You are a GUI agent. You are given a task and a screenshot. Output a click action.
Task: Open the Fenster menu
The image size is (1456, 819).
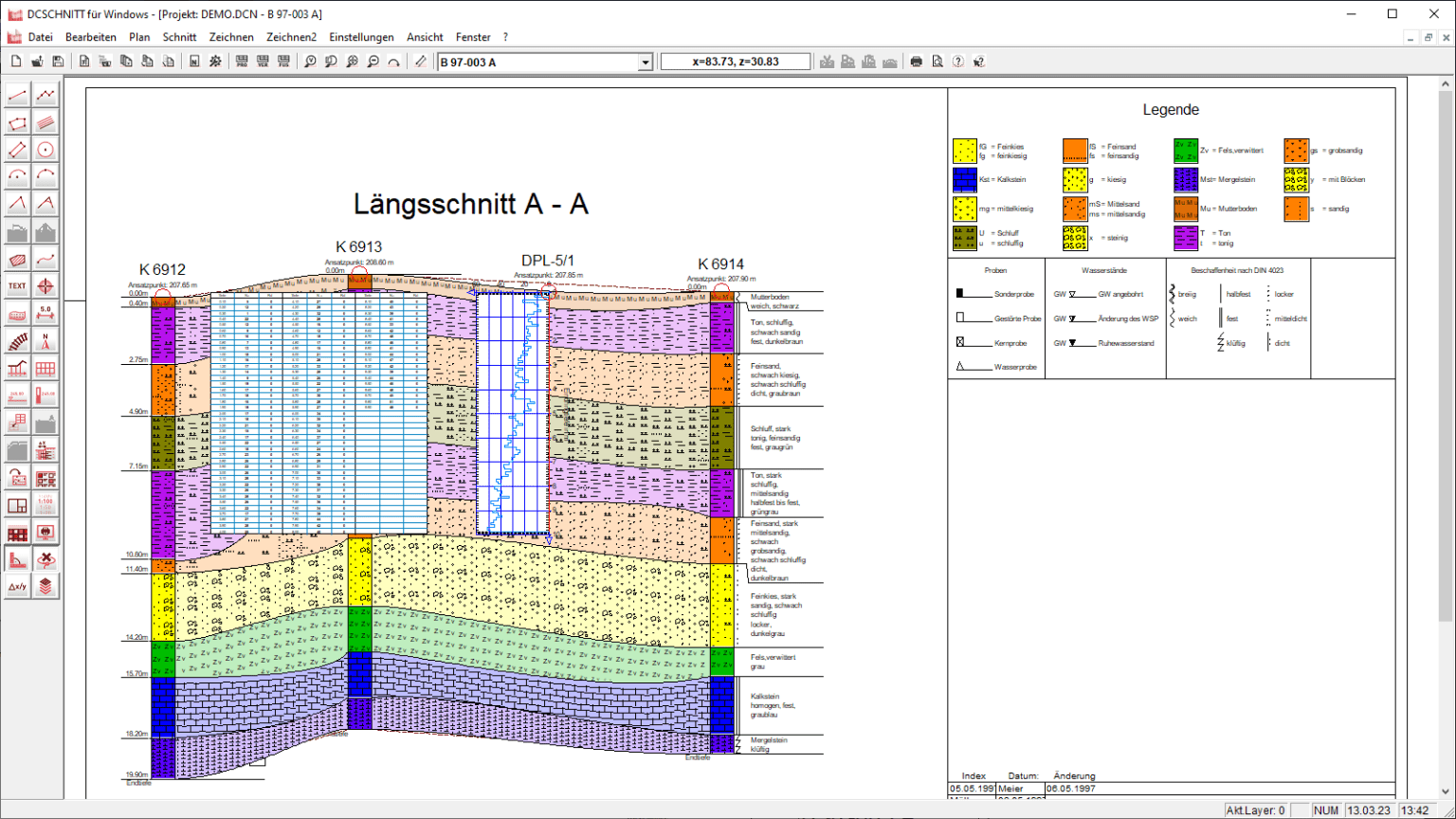click(x=473, y=37)
